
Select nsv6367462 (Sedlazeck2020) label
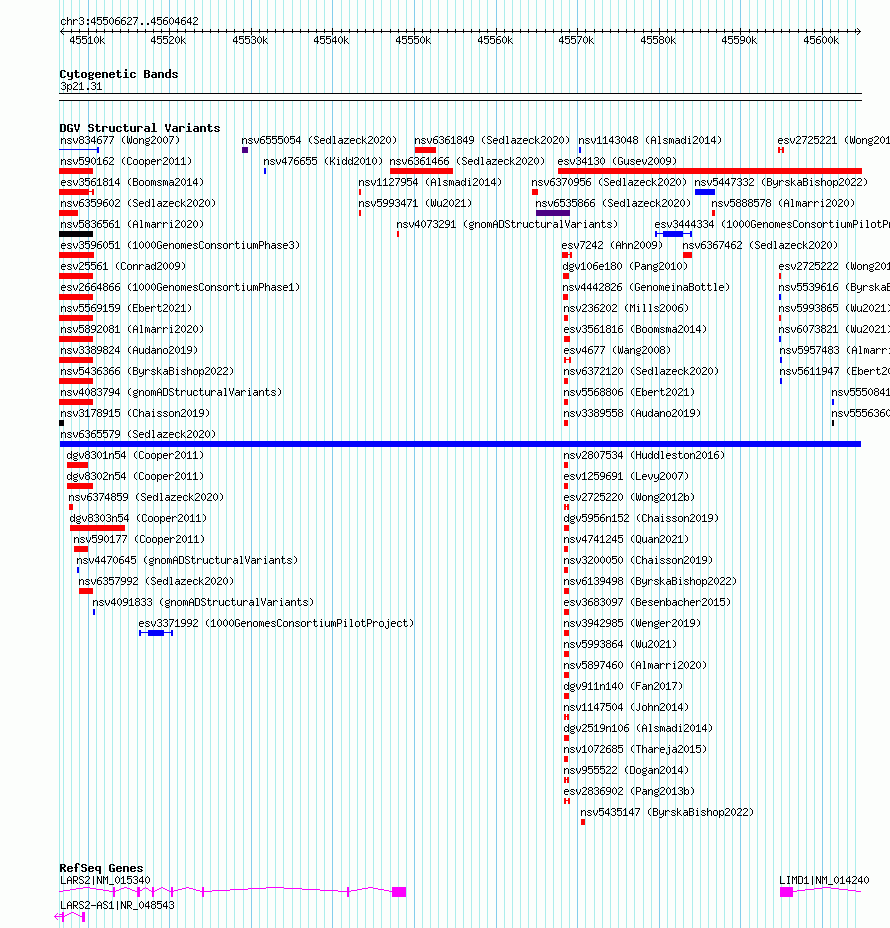point(760,245)
